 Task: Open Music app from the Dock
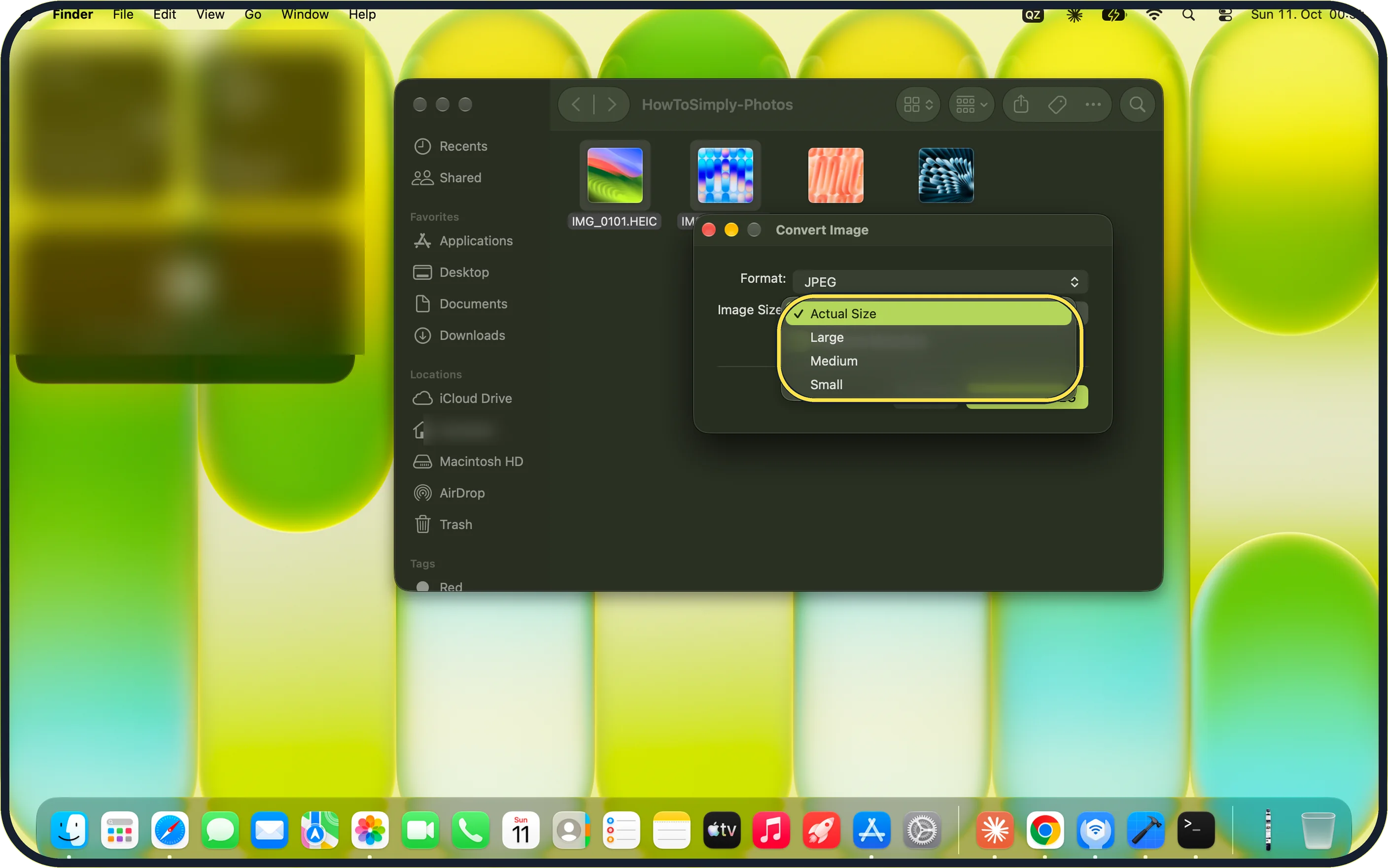(x=771, y=830)
